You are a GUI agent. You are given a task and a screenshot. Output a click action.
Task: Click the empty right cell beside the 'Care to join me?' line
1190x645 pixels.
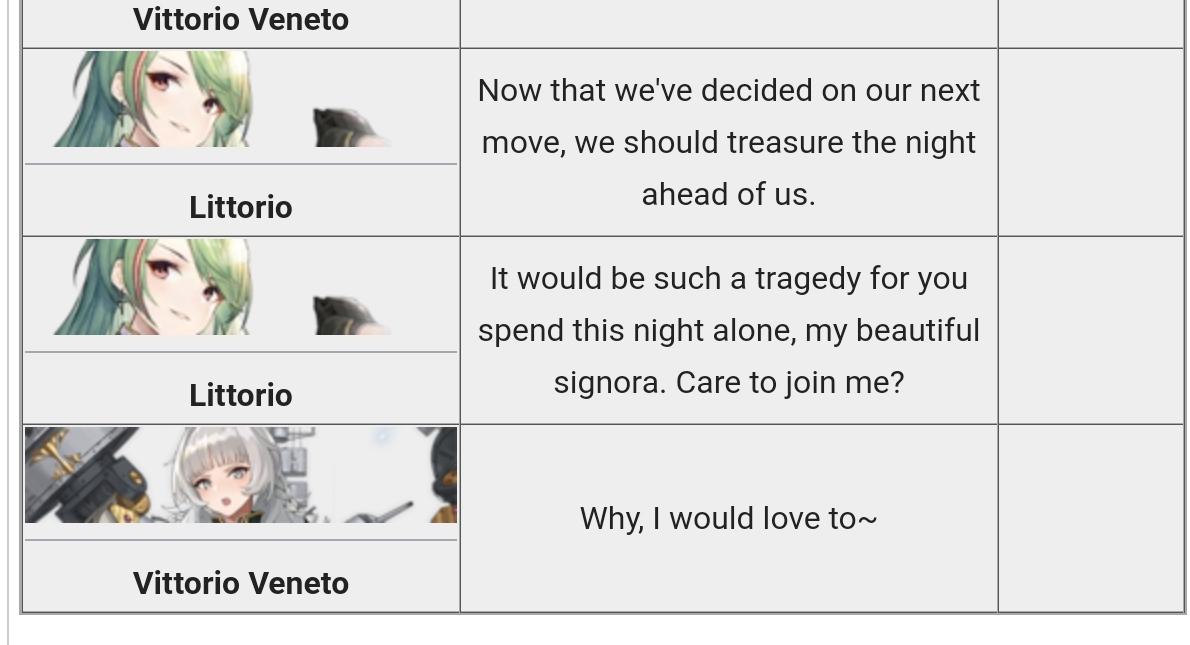coord(1091,331)
